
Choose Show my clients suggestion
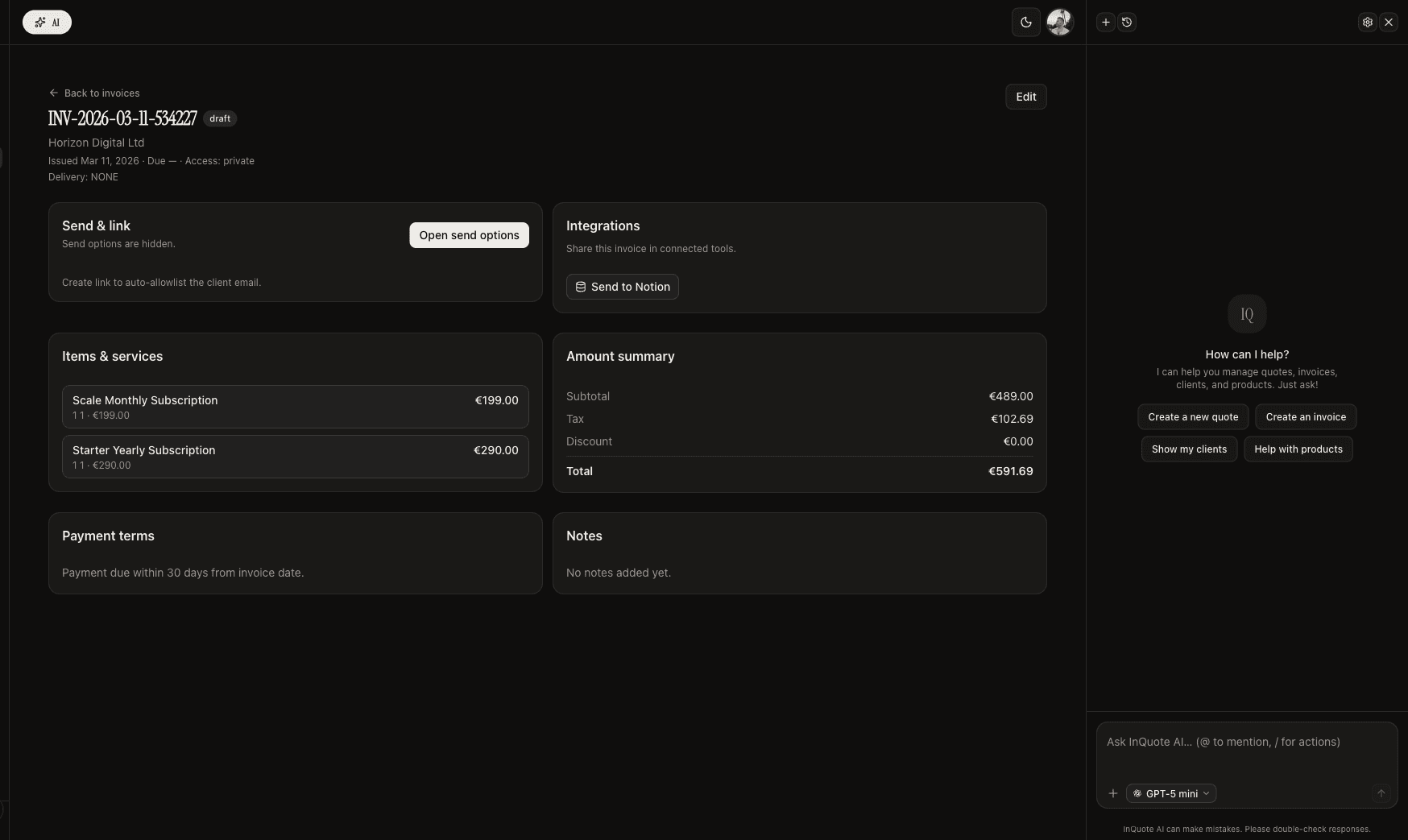1189,449
